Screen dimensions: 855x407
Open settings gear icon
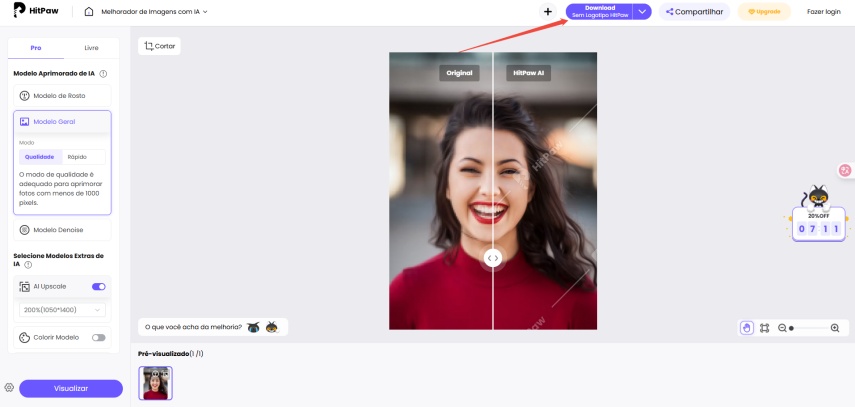coord(9,388)
